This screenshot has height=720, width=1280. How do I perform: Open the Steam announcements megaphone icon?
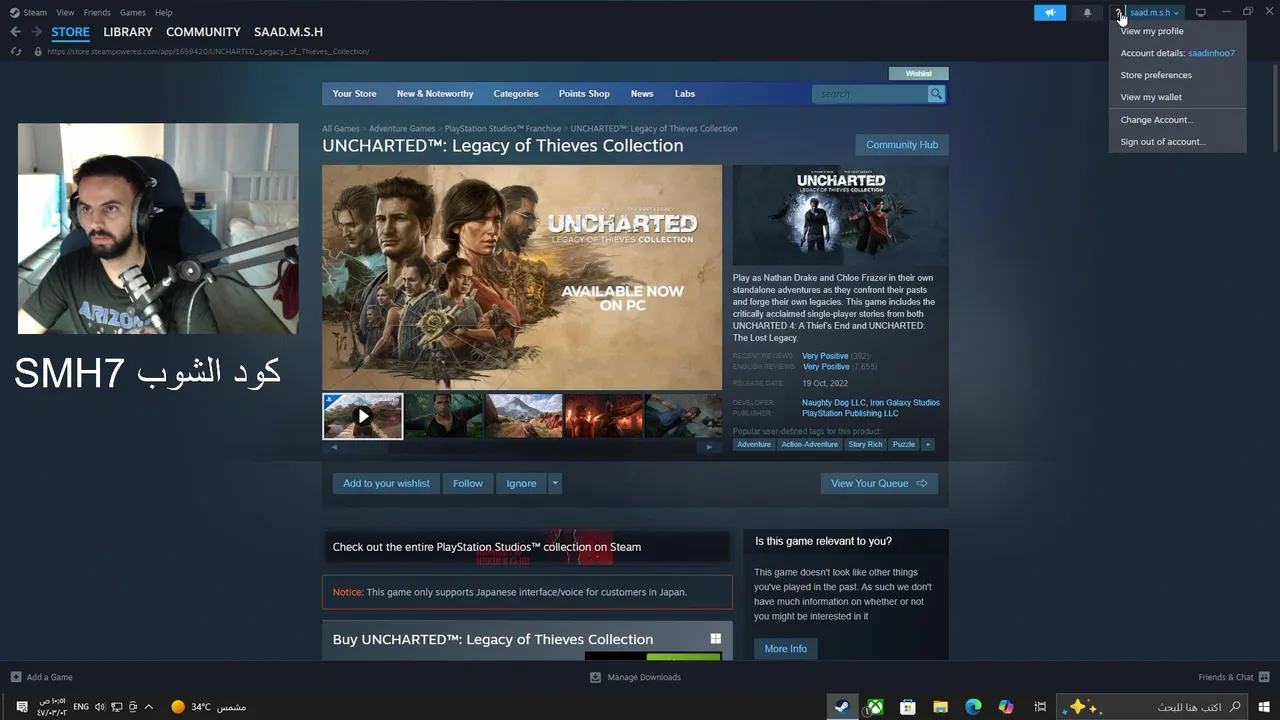point(1049,12)
